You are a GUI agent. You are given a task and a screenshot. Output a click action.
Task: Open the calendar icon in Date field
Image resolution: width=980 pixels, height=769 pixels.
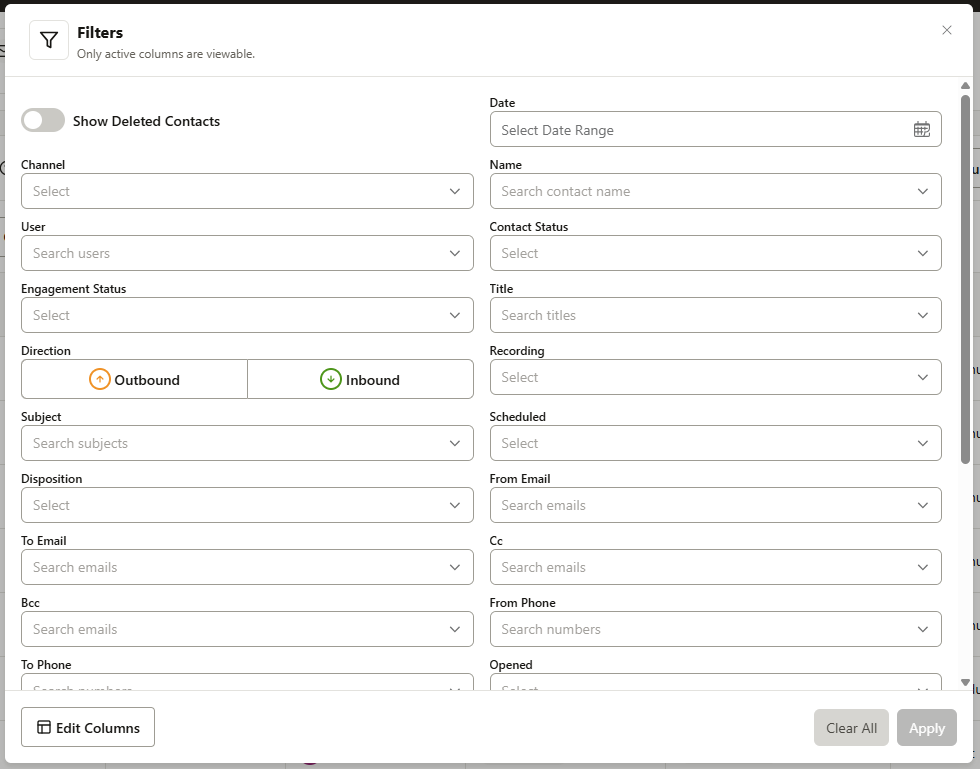921,129
